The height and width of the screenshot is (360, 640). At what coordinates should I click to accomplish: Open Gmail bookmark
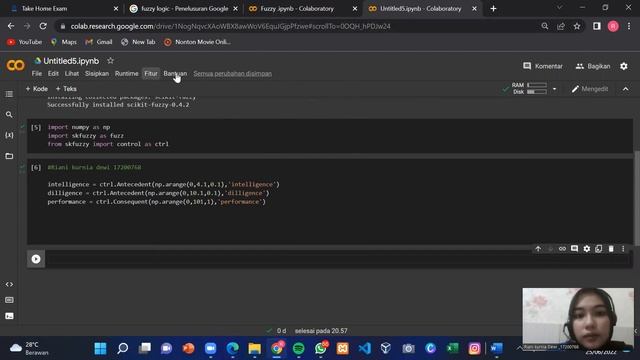(x=99, y=42)
